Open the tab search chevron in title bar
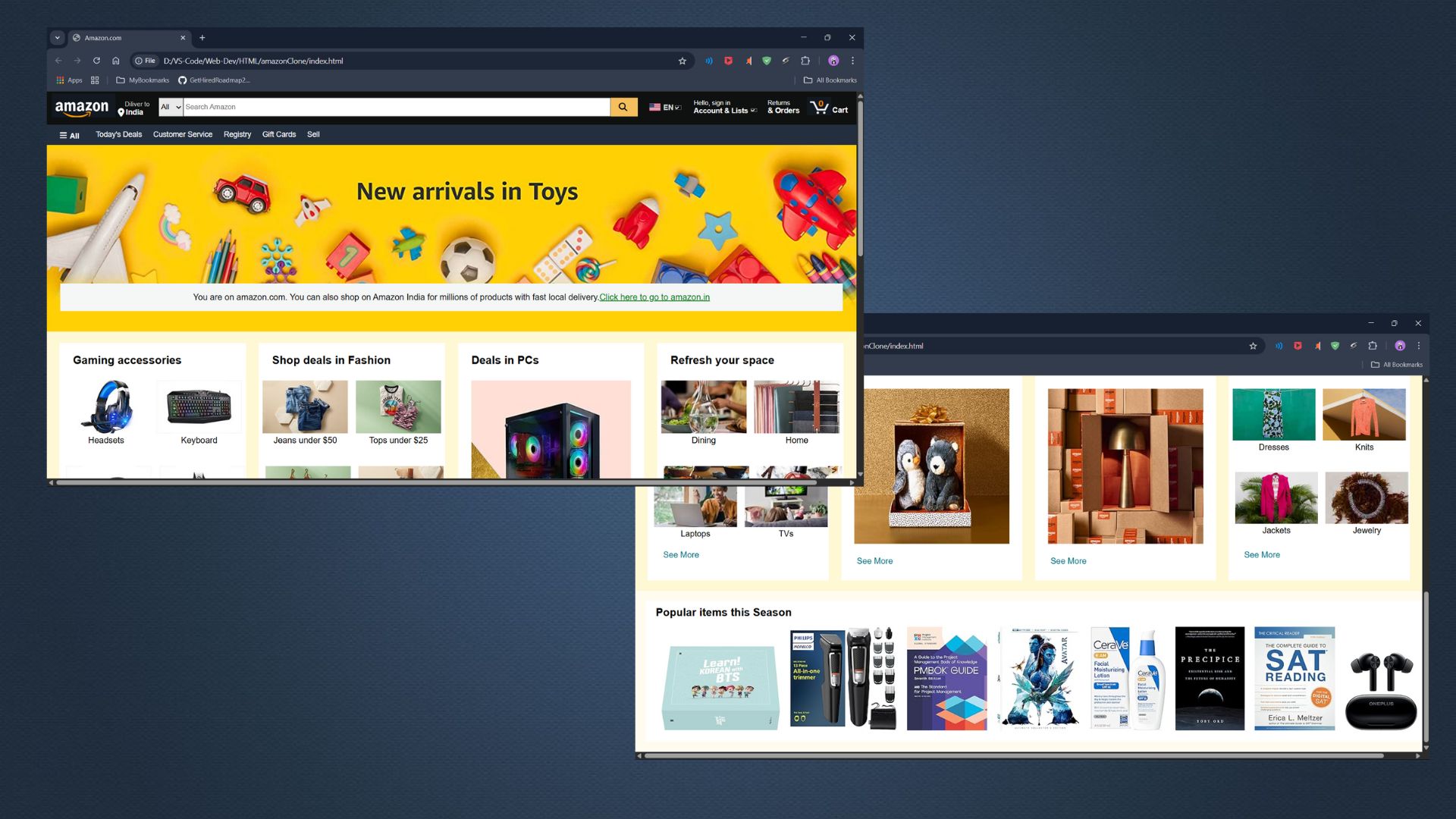This screenshot has height=819, width=1456. point(57,37)
